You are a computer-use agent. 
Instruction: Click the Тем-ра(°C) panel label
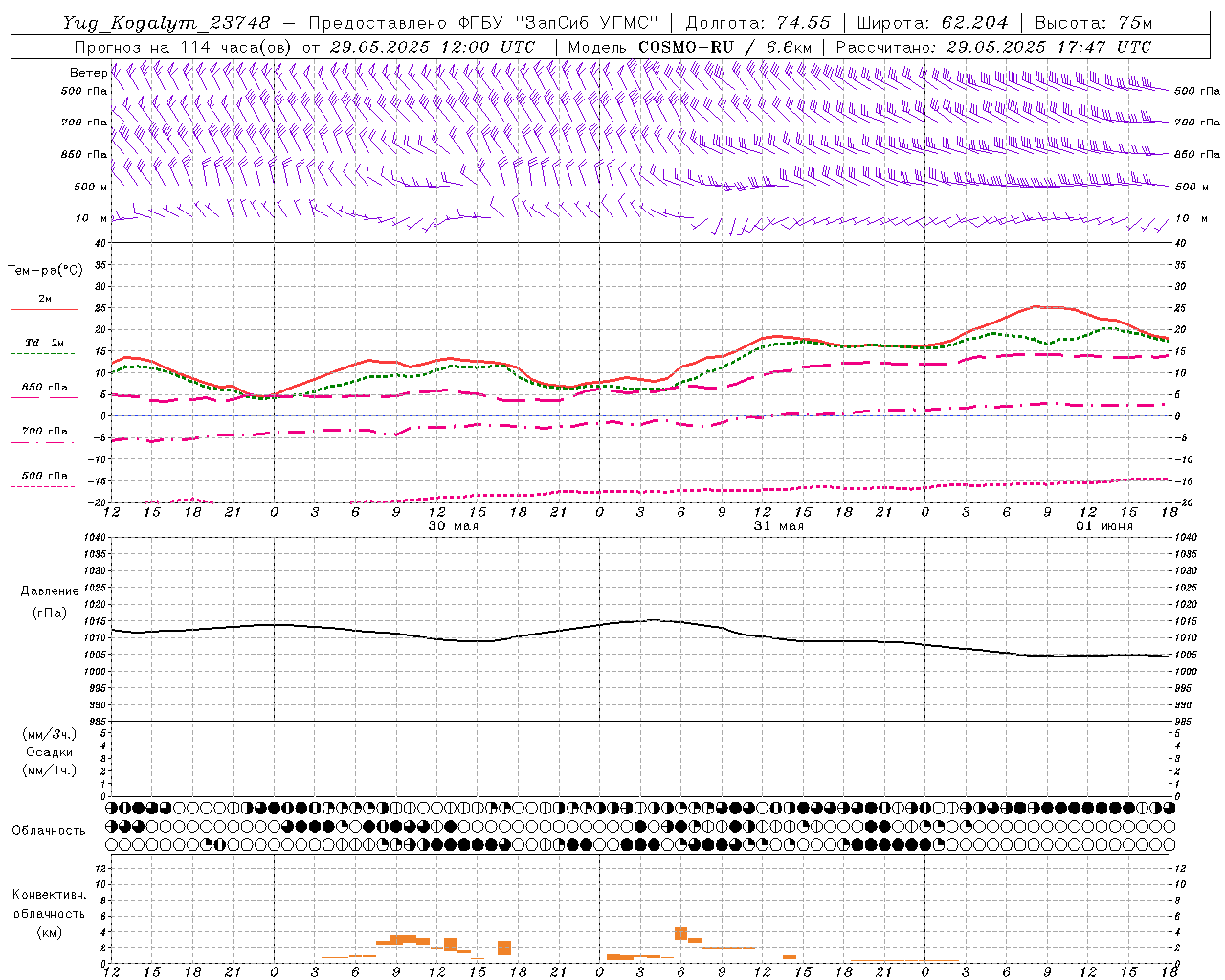pyautogui.click(x=45, y=271)
